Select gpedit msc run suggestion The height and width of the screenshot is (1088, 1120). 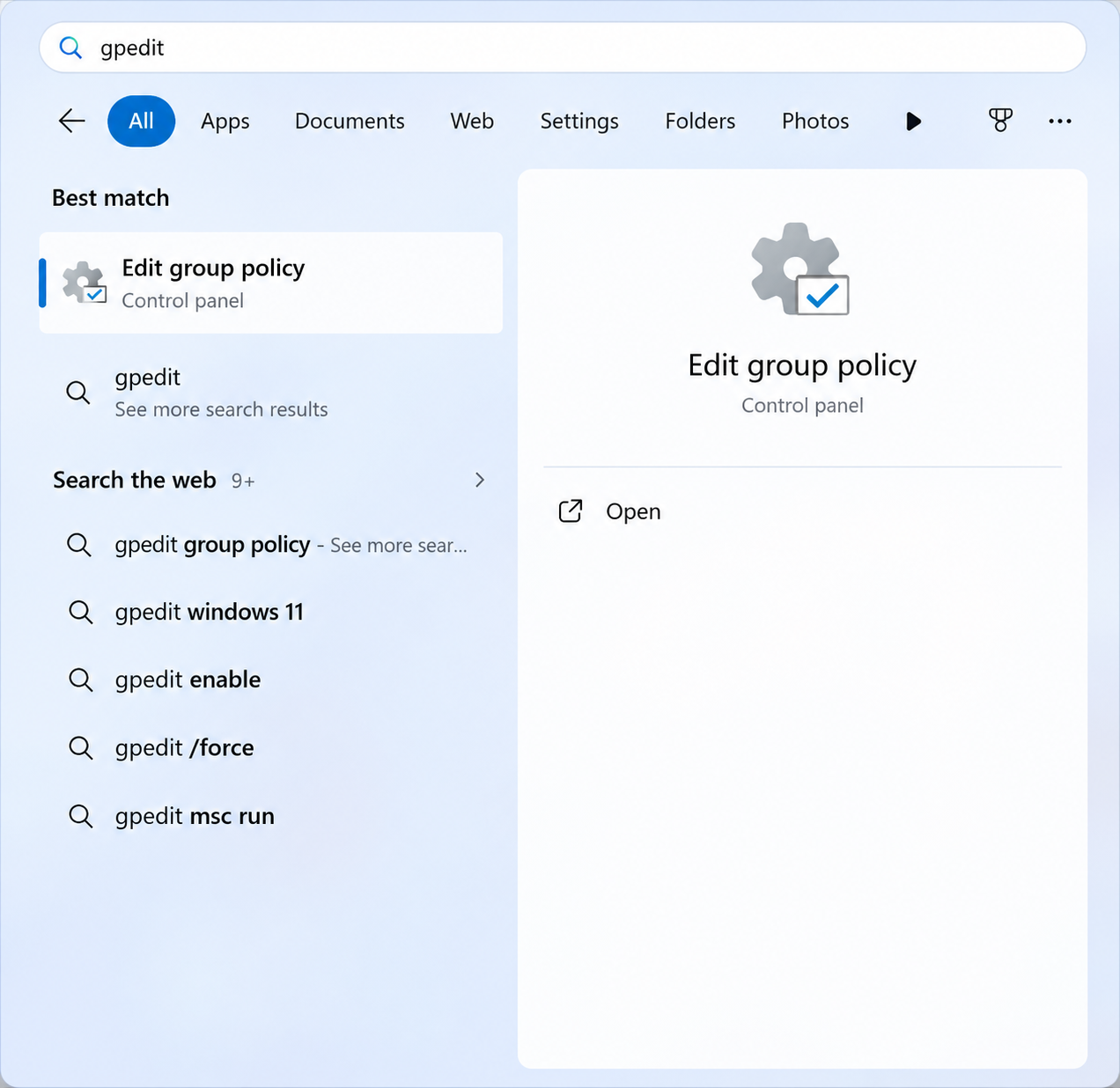point(271,816)
